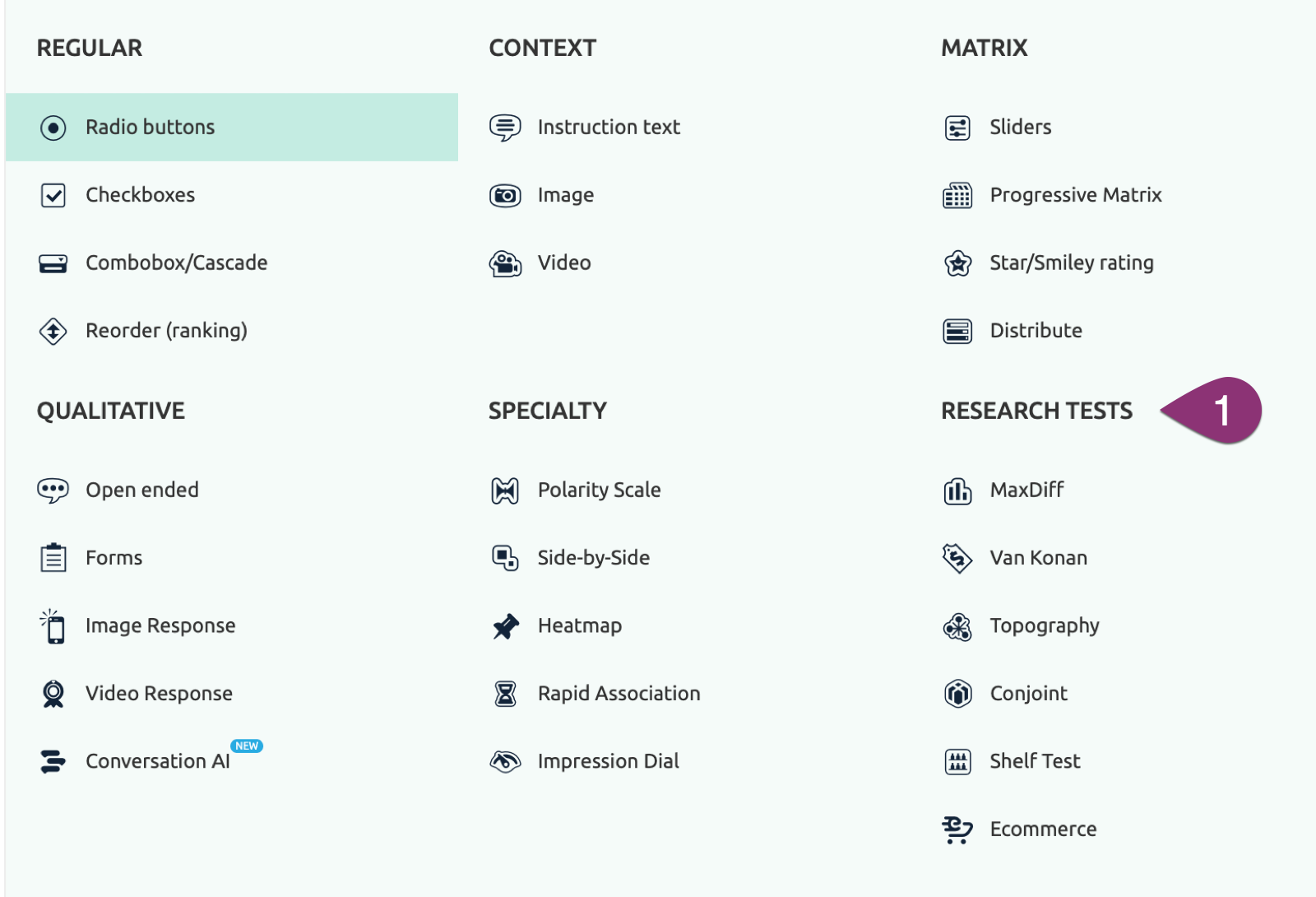This screenshot has height=897, width=1316.
Task: Click the NEW badge on Conversation AI
Action: (247, 746)
